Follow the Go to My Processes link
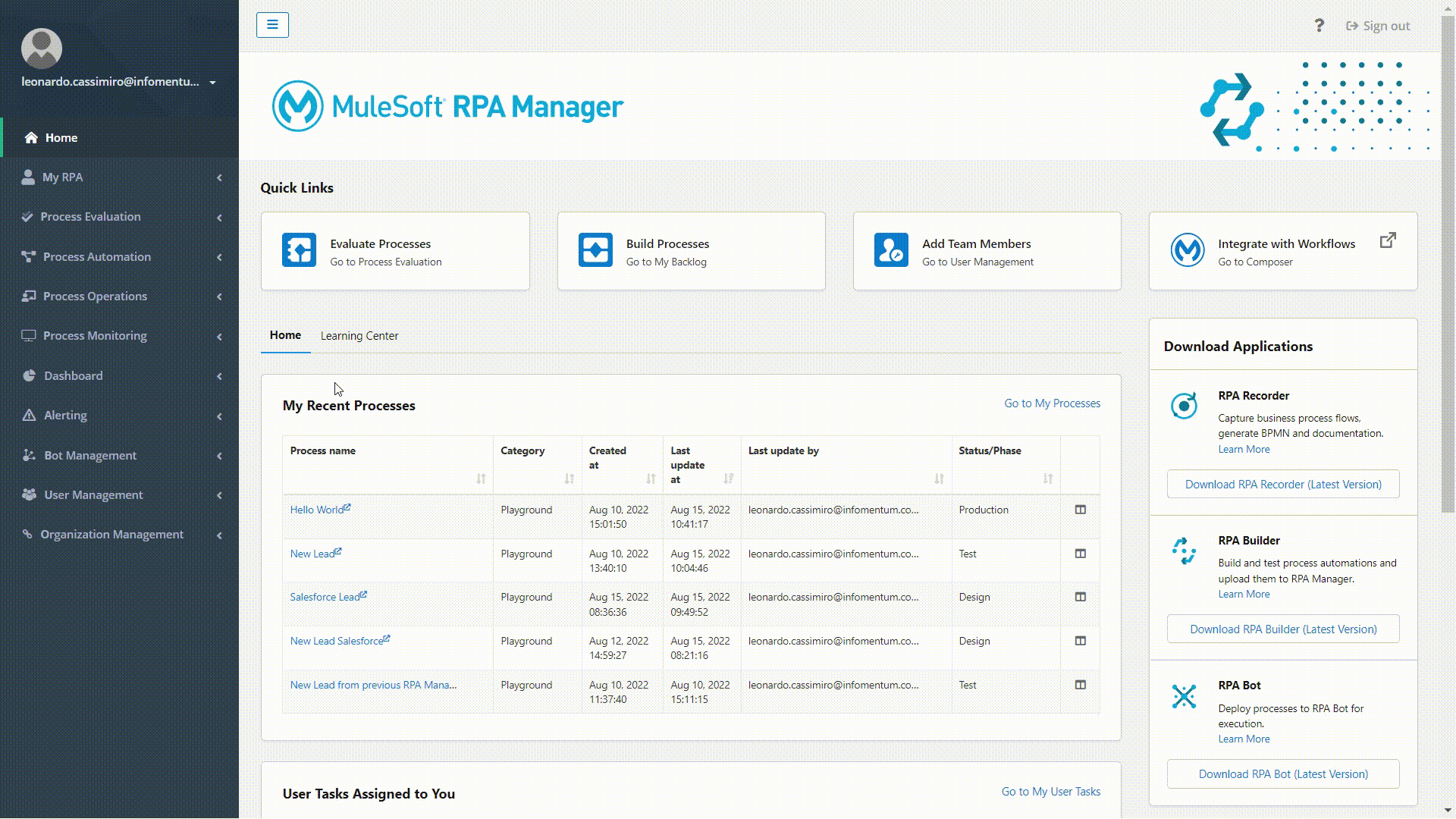Viewport: 1456px width, 819px height. click(x=1052, y=403)
